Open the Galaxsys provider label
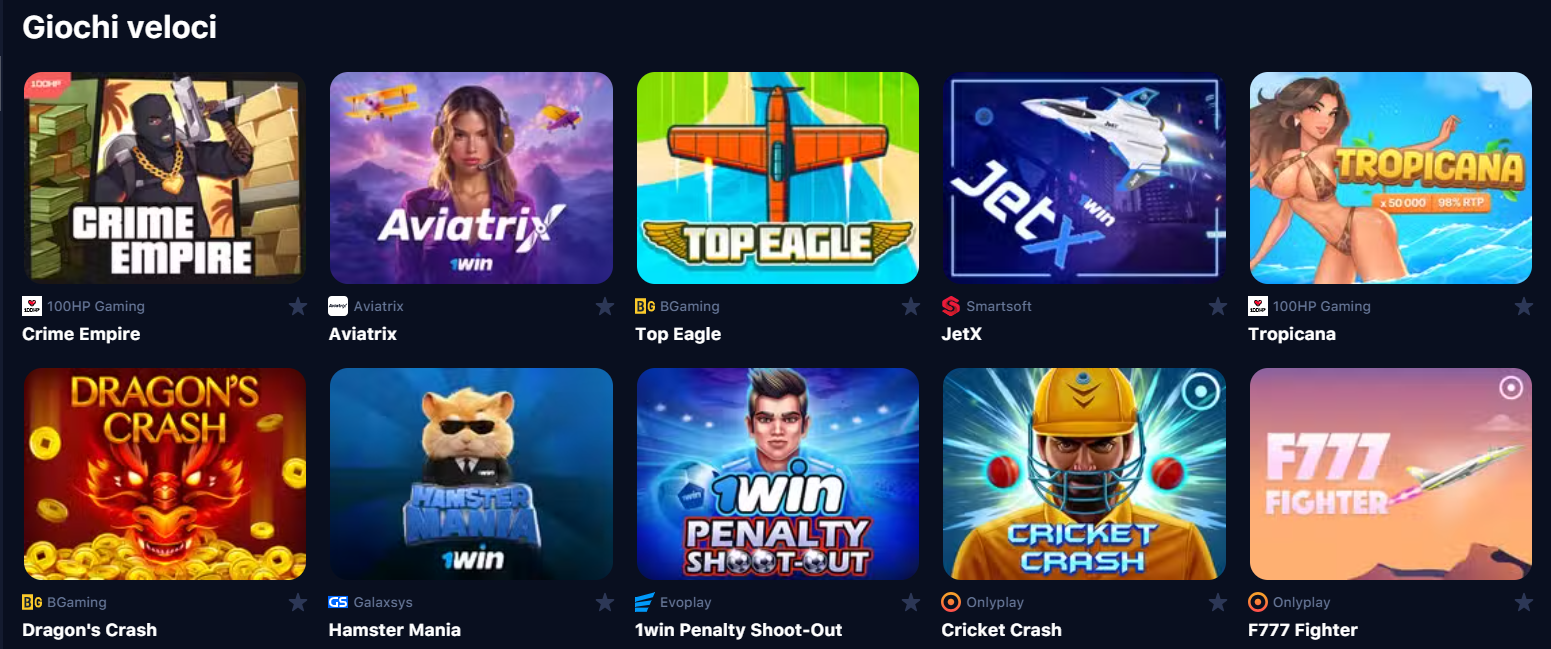Image resolution: width=1551 pixels, height=649 pixels. (383, 602)
